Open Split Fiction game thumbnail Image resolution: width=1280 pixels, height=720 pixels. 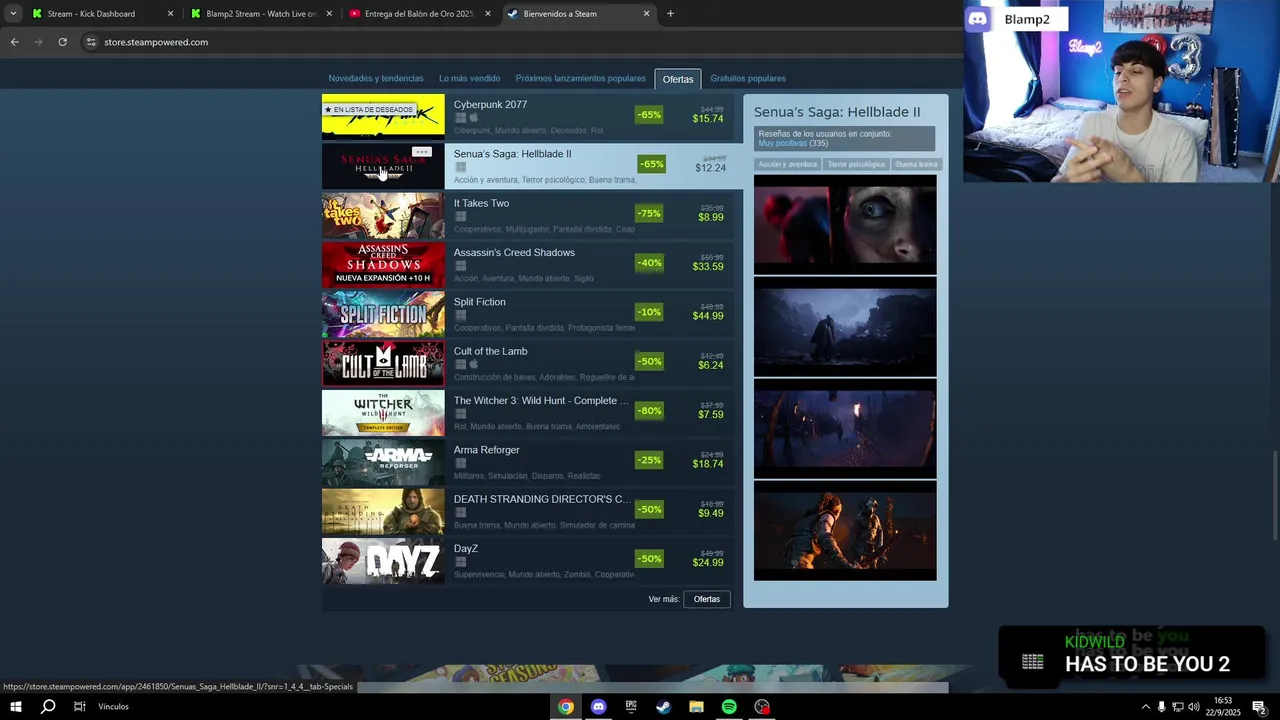pyautogui.click(x=383, y=314)
